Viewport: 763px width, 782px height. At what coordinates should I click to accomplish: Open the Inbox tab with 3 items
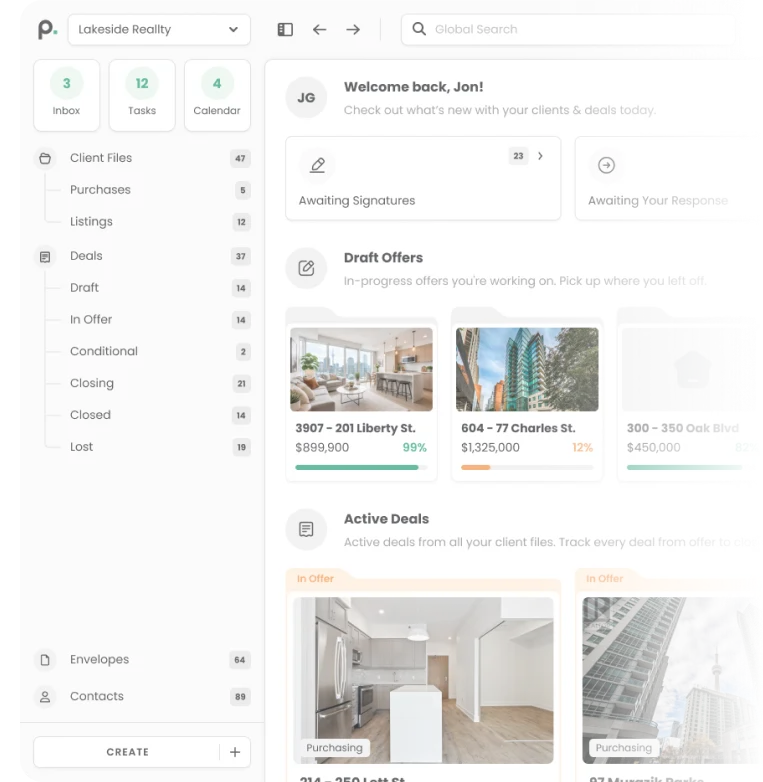point(67,95)
